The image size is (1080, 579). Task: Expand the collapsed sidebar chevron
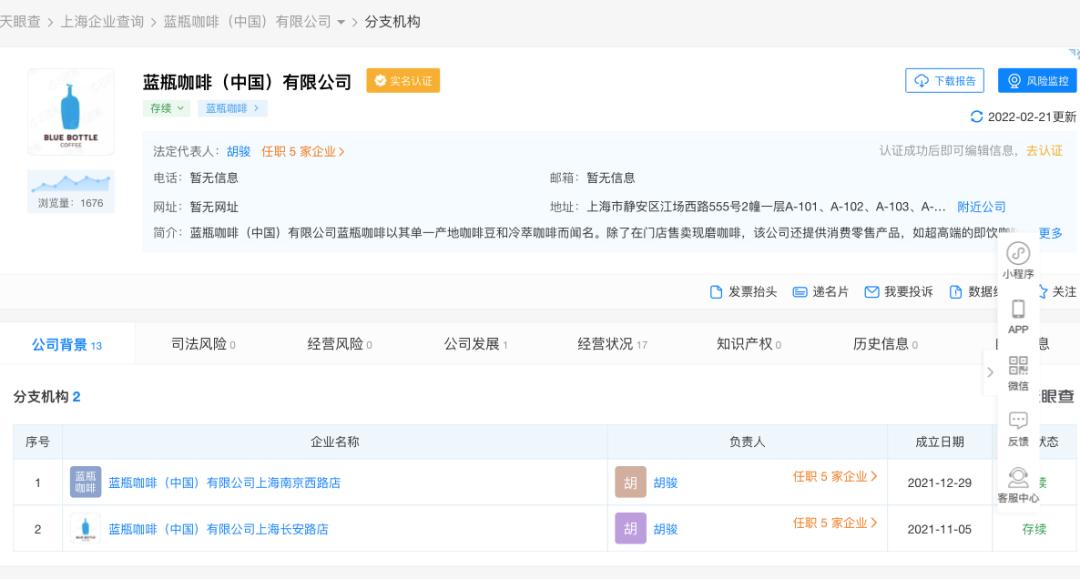(x=989, y=371)
